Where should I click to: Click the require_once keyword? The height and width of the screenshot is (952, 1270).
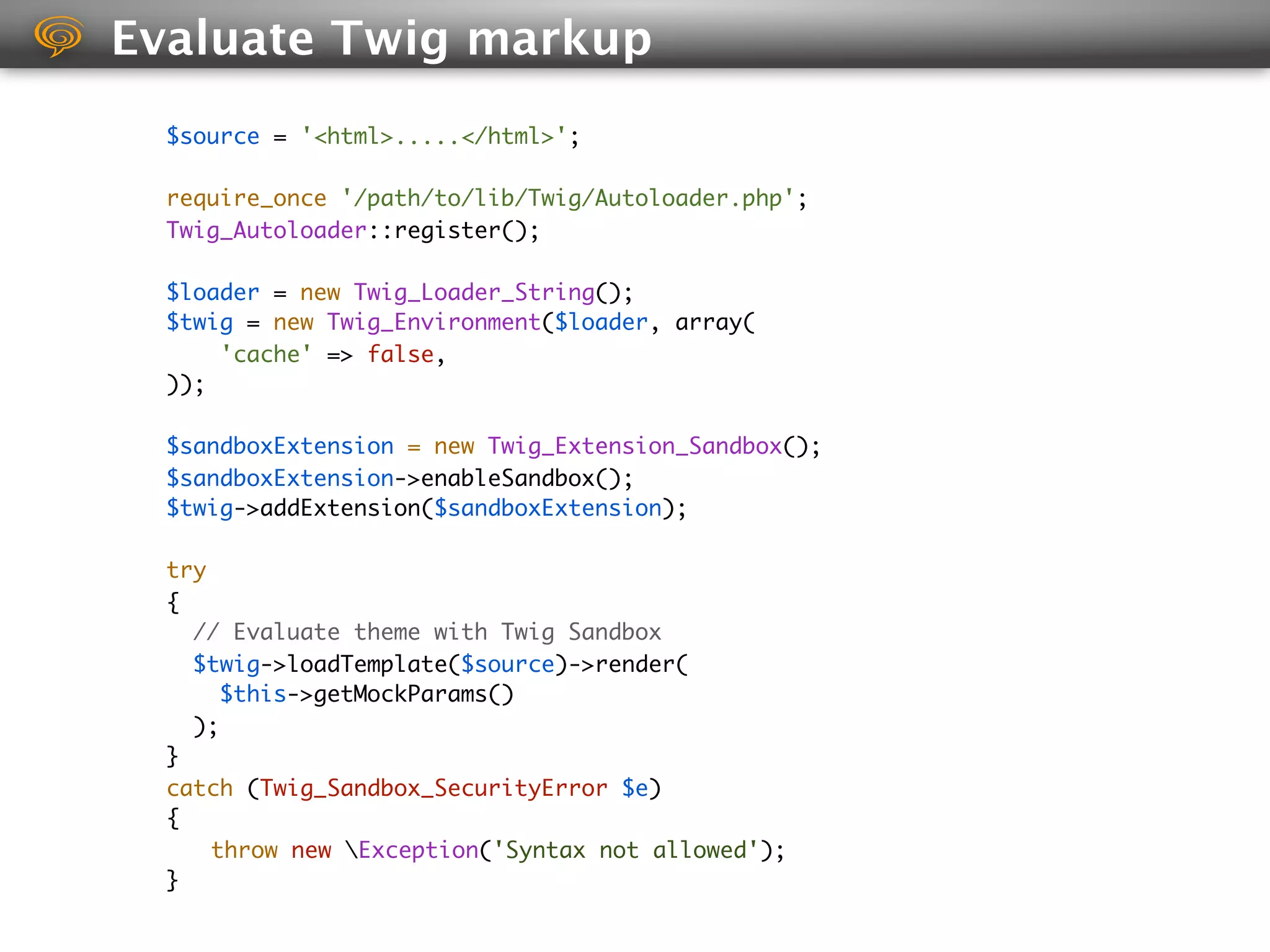click(x=246, y=198)
